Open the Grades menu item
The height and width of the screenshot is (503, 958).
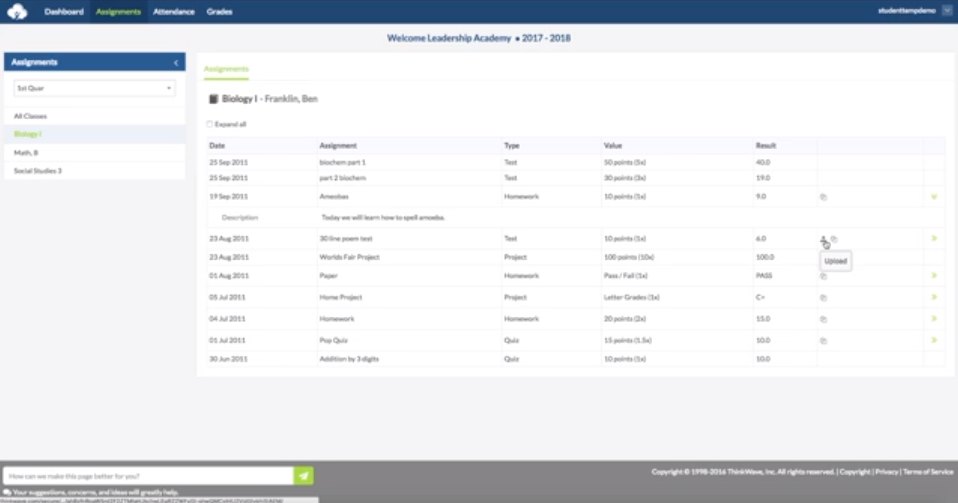[219, 11]
